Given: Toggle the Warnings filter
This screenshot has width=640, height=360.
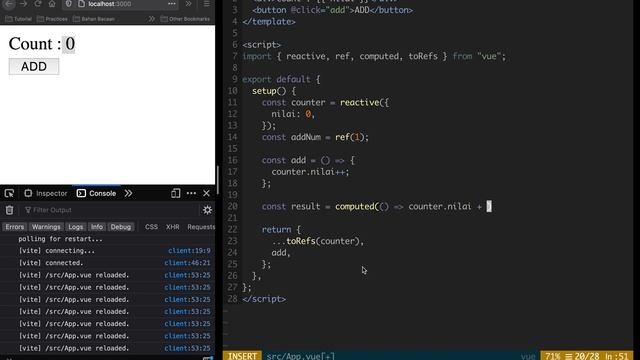Looking at the screenshot, I should point(46,227).
